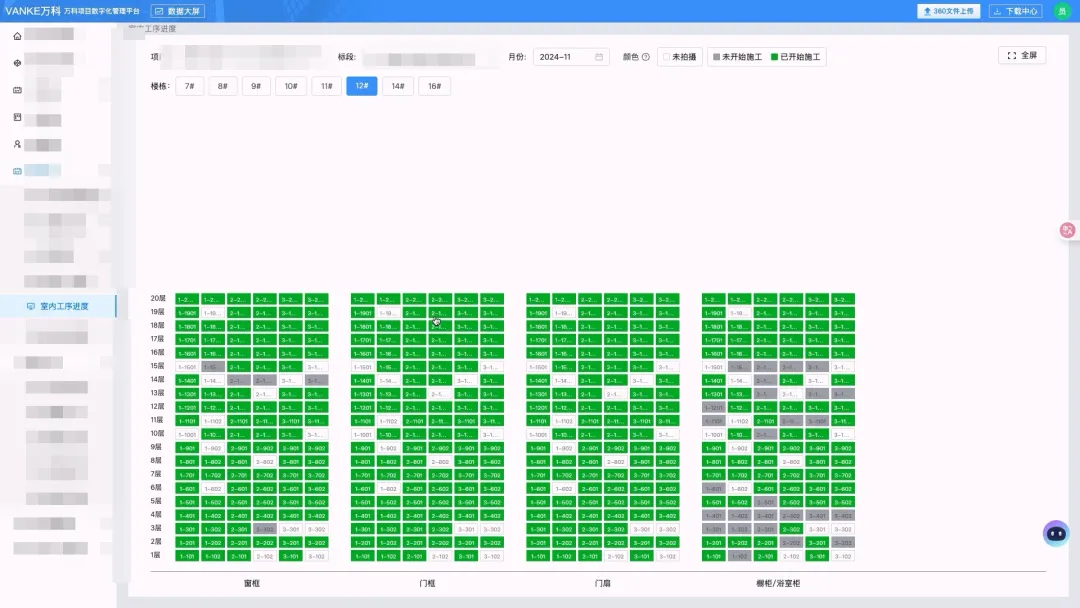Click the calendar icon in the month field

tap(599, 57)
